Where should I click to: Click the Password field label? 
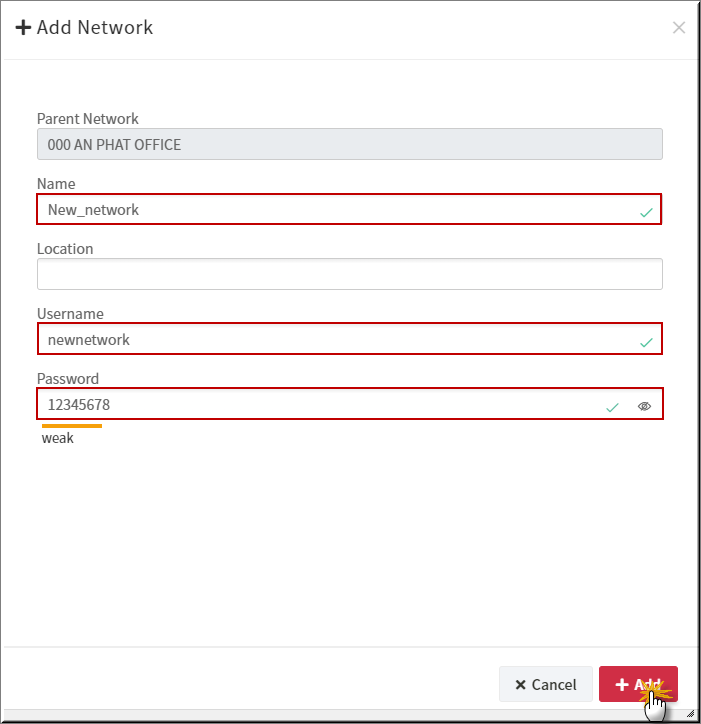click(68, 379)
